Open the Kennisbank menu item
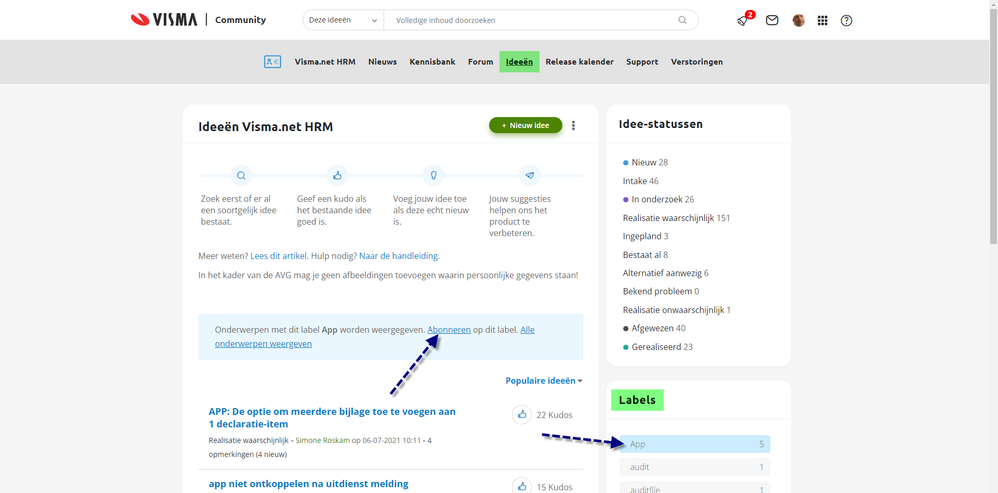This screenshot has height=493, width=998. [432, 62]
